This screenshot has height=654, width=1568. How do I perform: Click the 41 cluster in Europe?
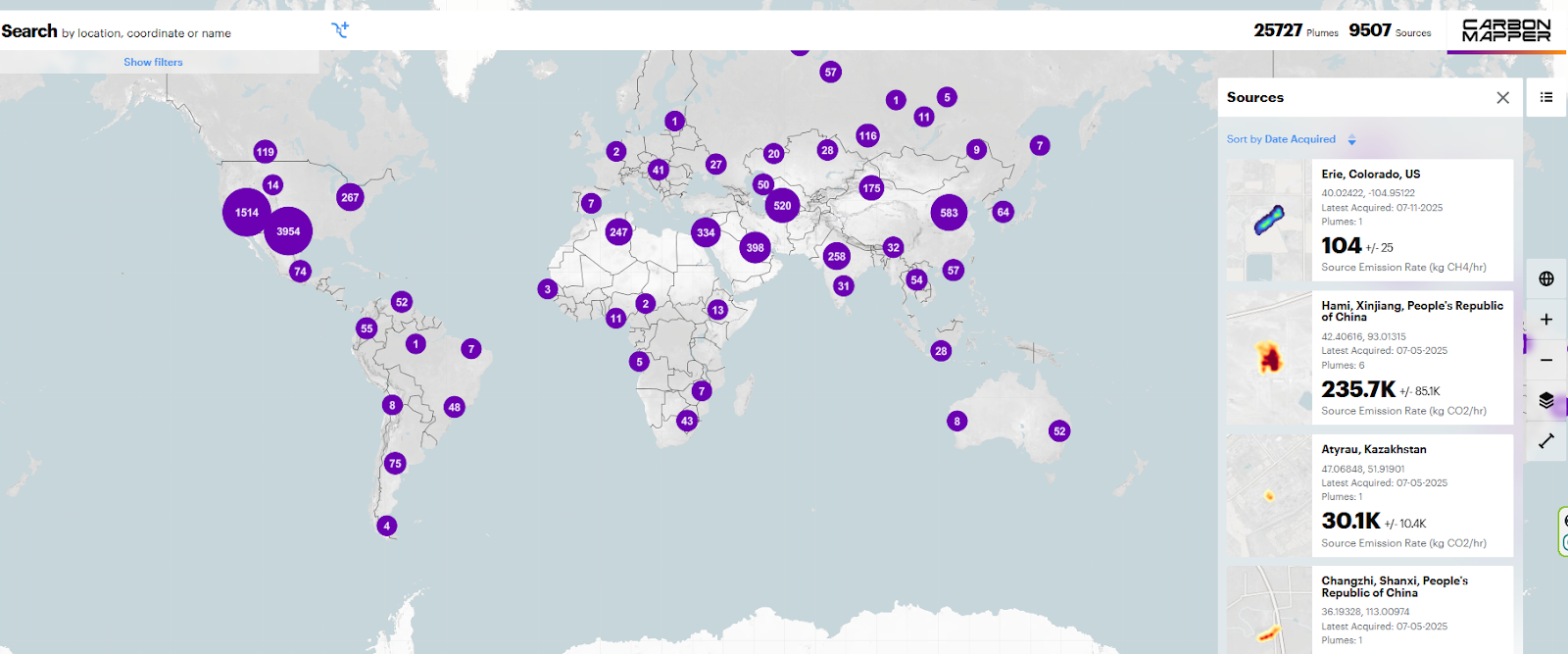coord(659,170)
